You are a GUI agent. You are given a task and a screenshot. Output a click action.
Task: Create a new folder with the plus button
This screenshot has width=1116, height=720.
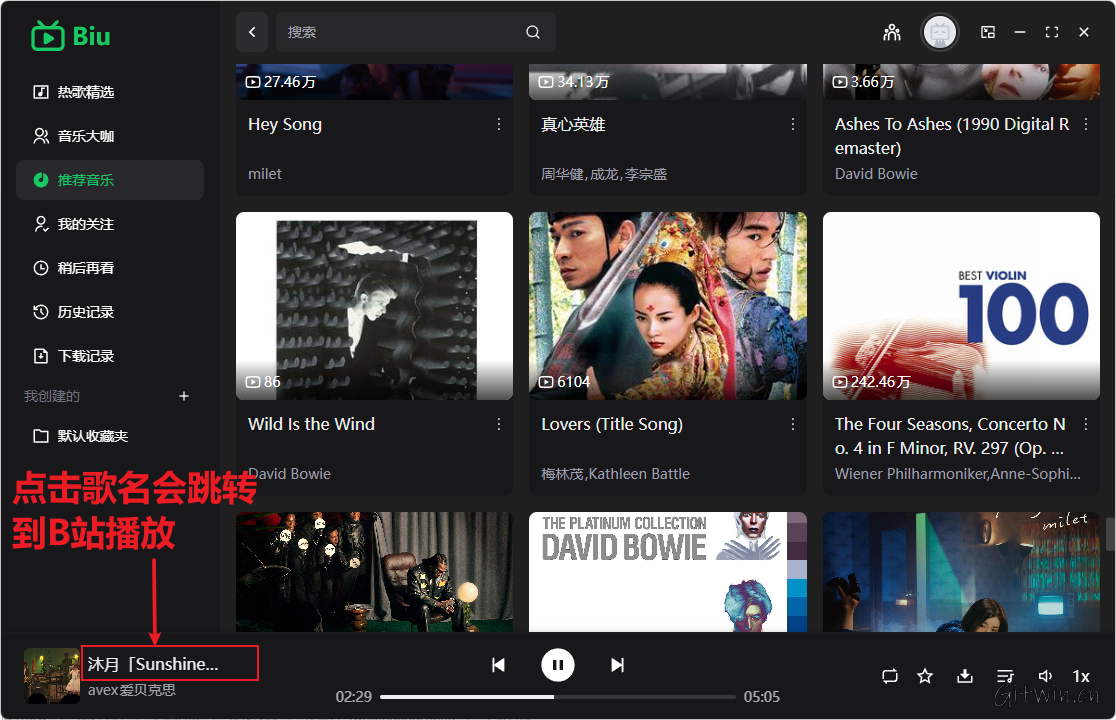click(x=184, y=396)
